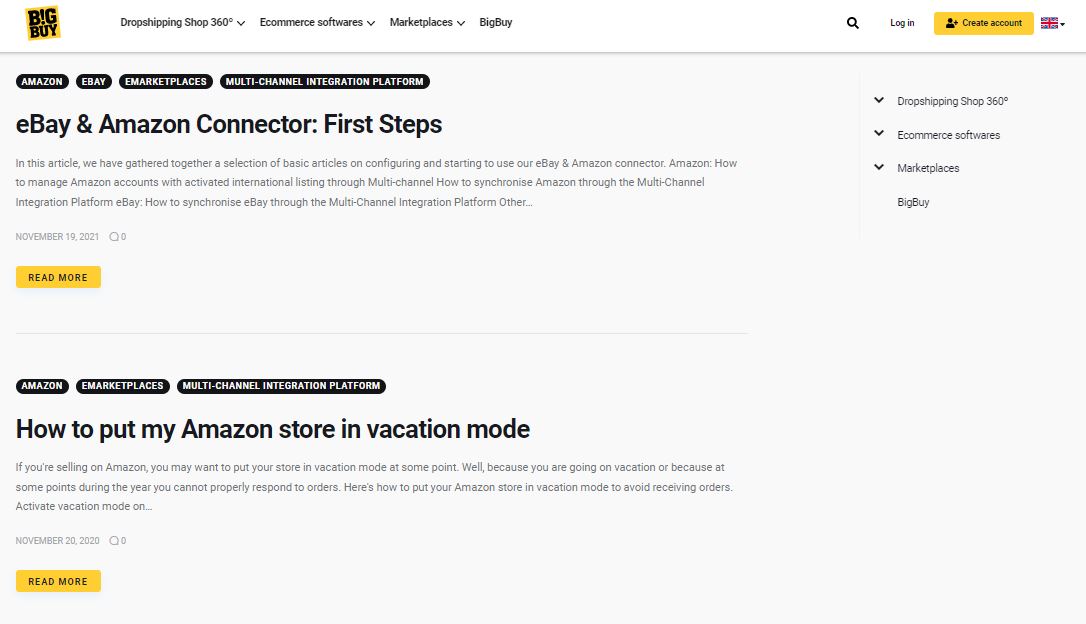Click the Log in link
Viewport: 1086px width, 624px height.
tap(901, 22)
